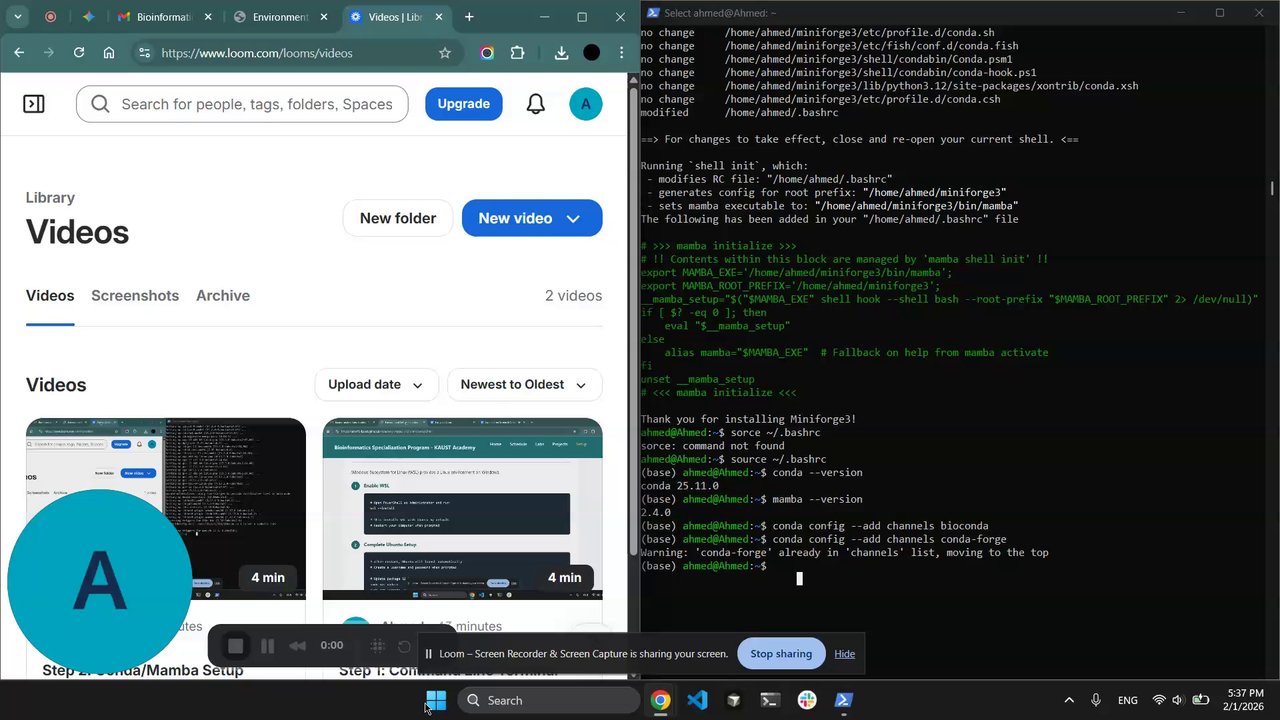
Task: Expand the New video dropdown
Action: (573, 218)
